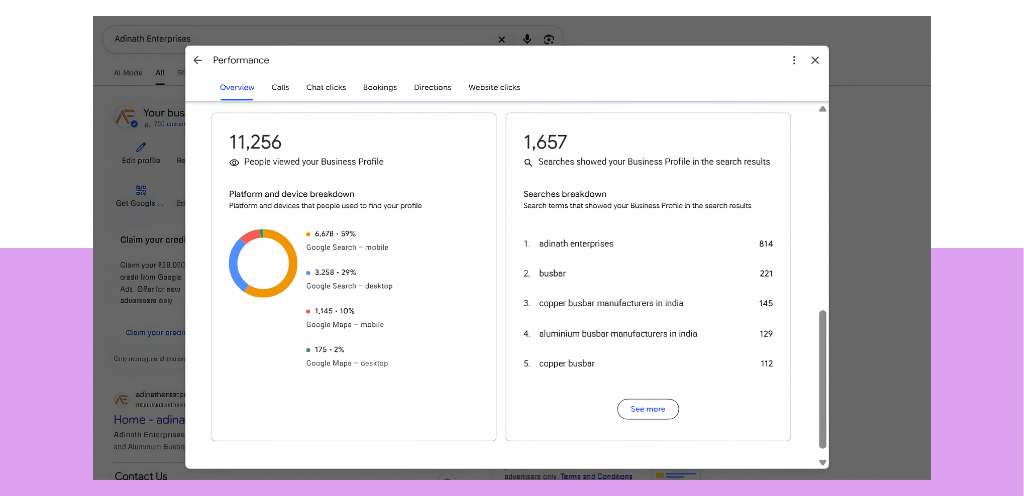Click the orange Google Search mobile legend dot
1024x496 pixels.
click(308, 234)
